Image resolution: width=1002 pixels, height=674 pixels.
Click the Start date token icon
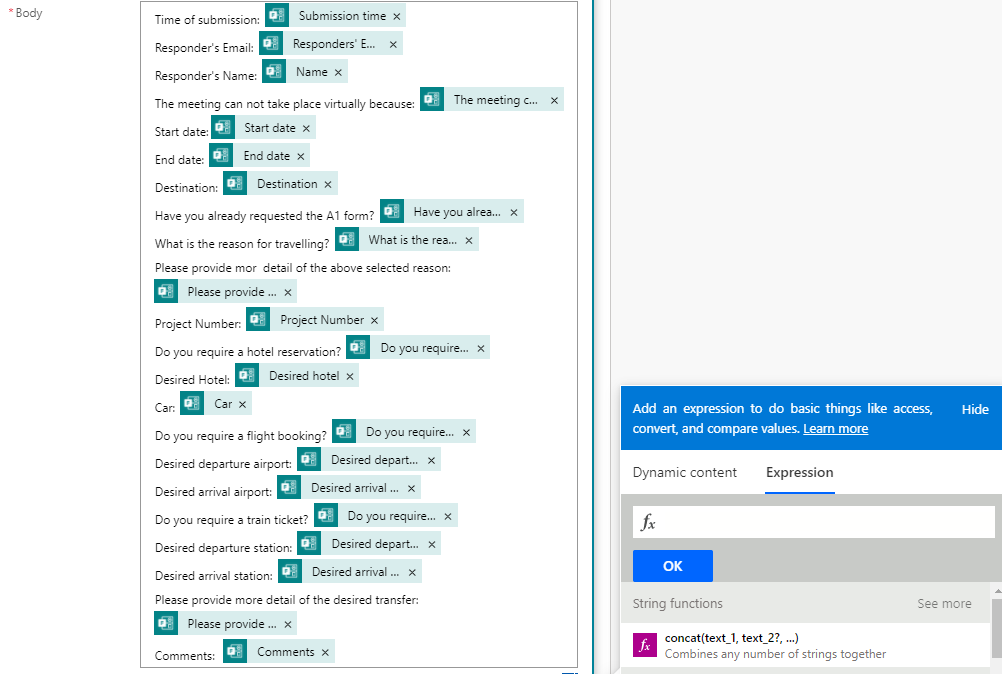click(x=221, y=127)
